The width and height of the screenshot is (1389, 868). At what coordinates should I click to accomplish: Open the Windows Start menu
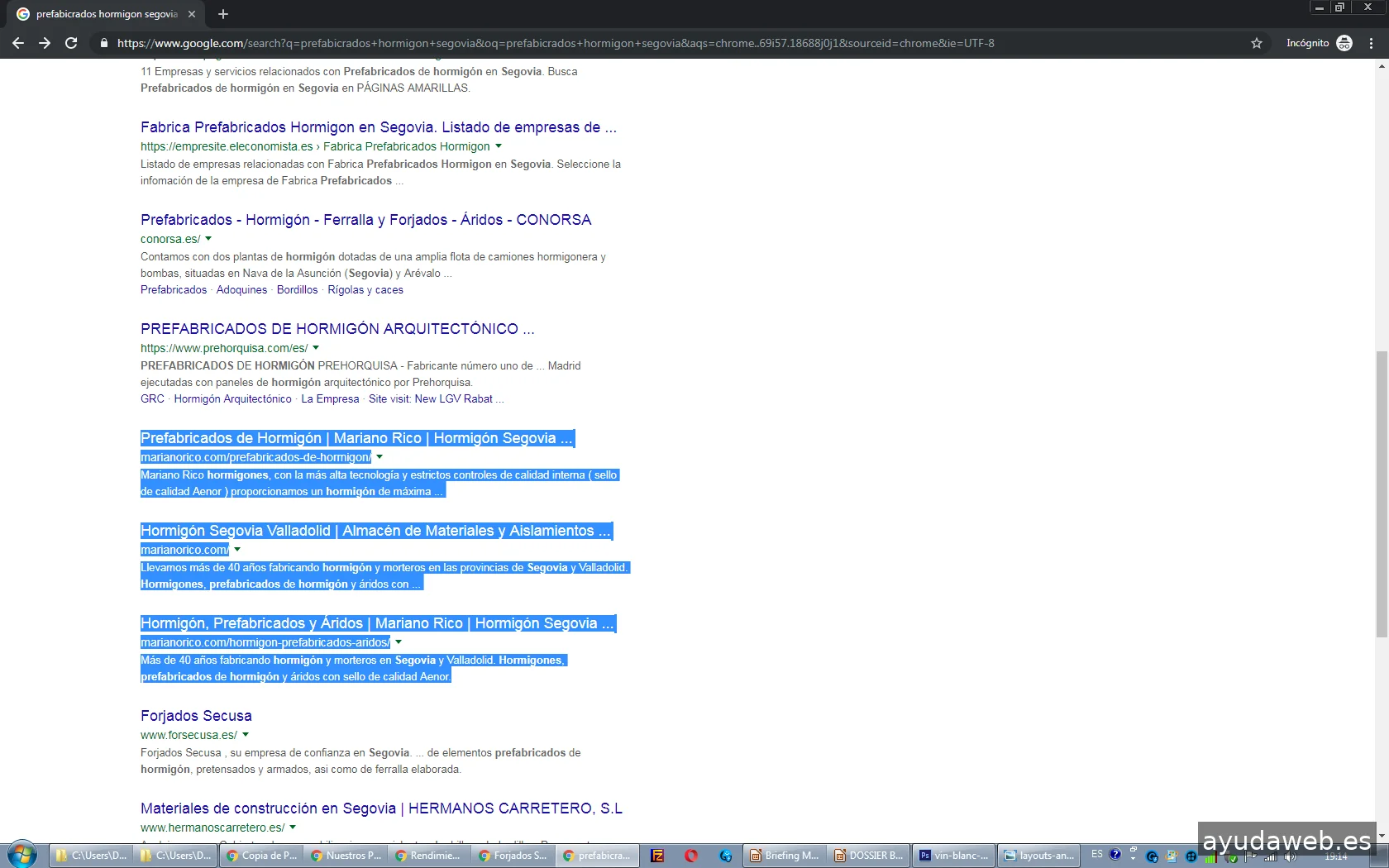[22, 855]
